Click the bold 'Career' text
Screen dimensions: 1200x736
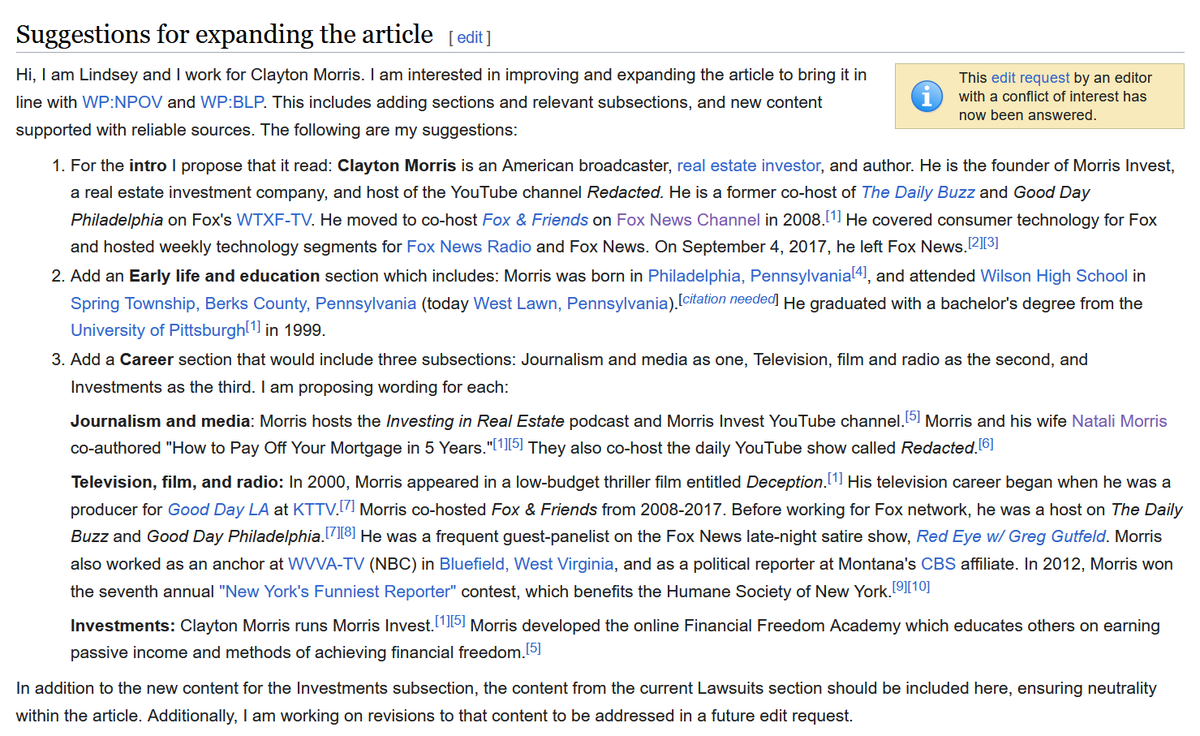coord(147,358)
